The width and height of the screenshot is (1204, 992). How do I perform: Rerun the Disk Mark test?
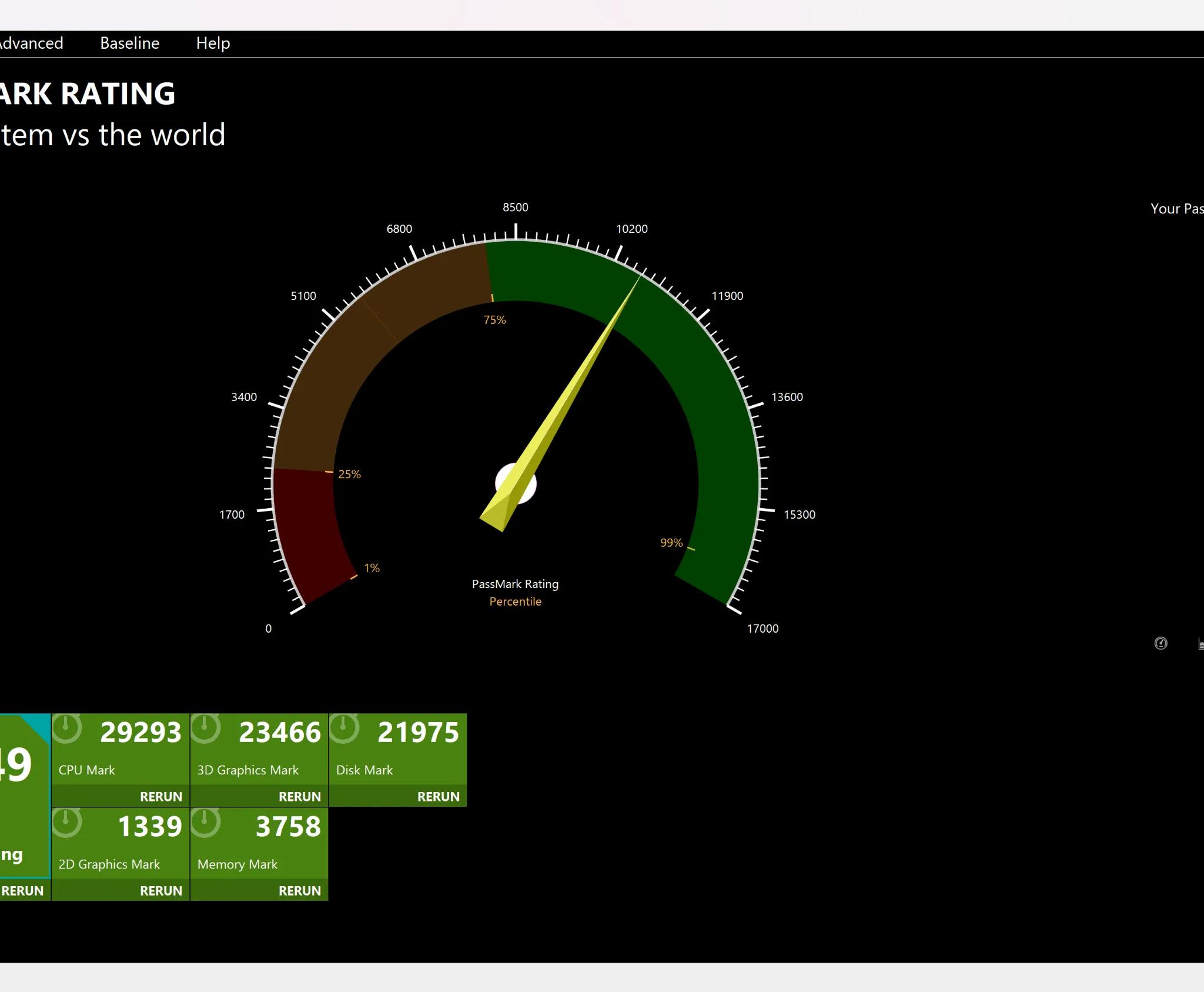click(439, 797)
